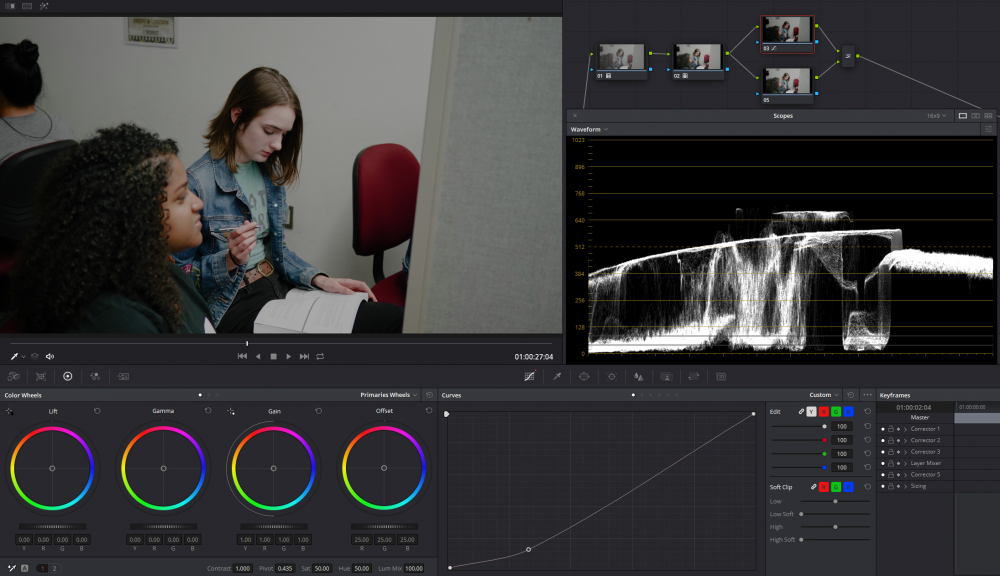Adjust the Soft Clip Low slider
Image resolution: width=1000 pixels, height=576 pixels.
(834, 501)
